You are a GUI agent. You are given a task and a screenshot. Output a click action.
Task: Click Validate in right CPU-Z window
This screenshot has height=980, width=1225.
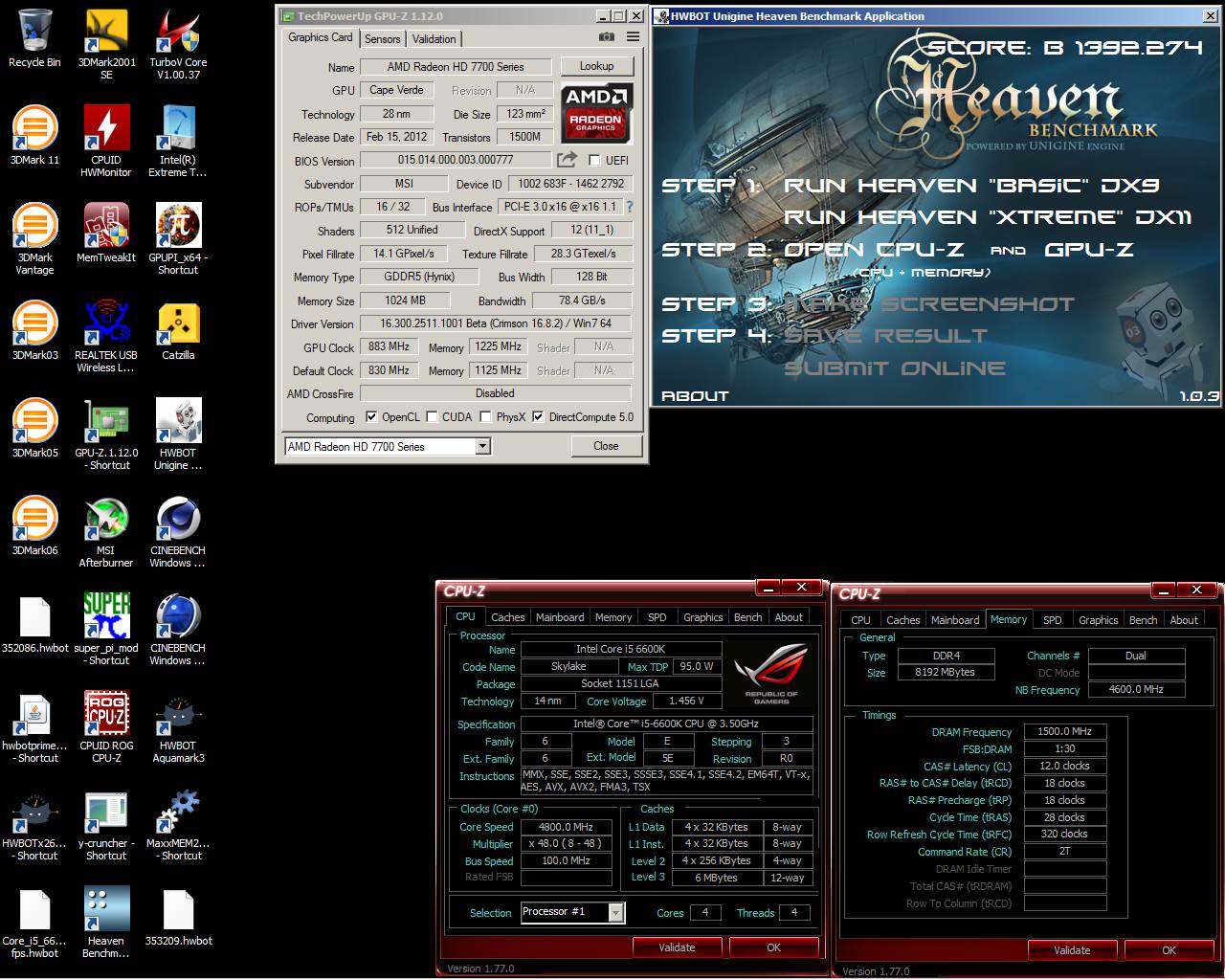click(1072, 950)
